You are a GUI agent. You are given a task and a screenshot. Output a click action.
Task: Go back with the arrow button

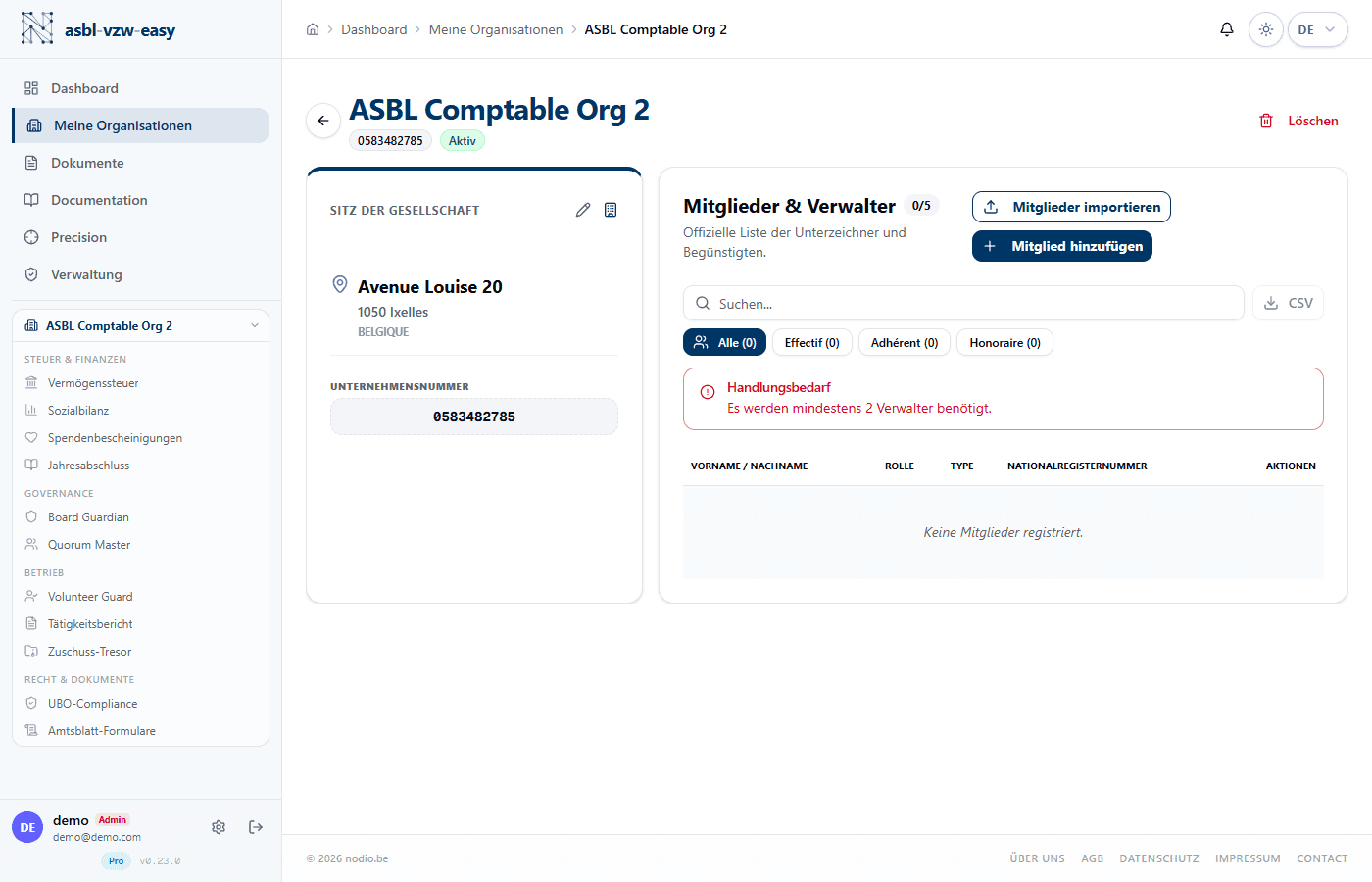pyautogui.click(x=323, y=121)
